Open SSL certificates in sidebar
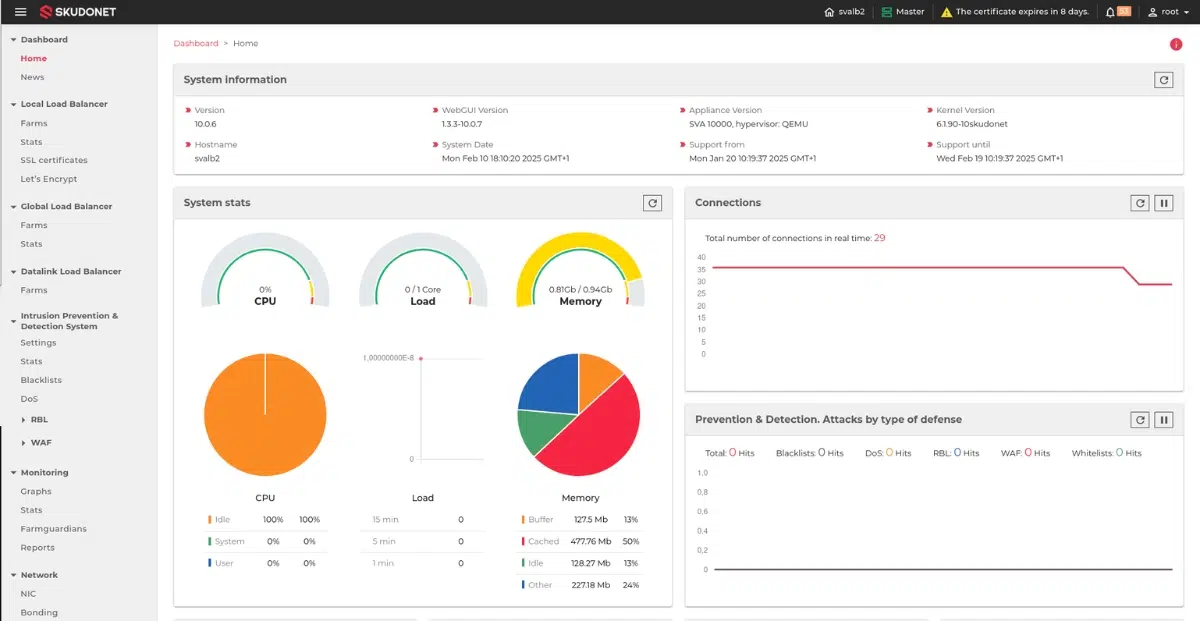The width and height of the screenshot is (1200, 621). click(54, 160)
